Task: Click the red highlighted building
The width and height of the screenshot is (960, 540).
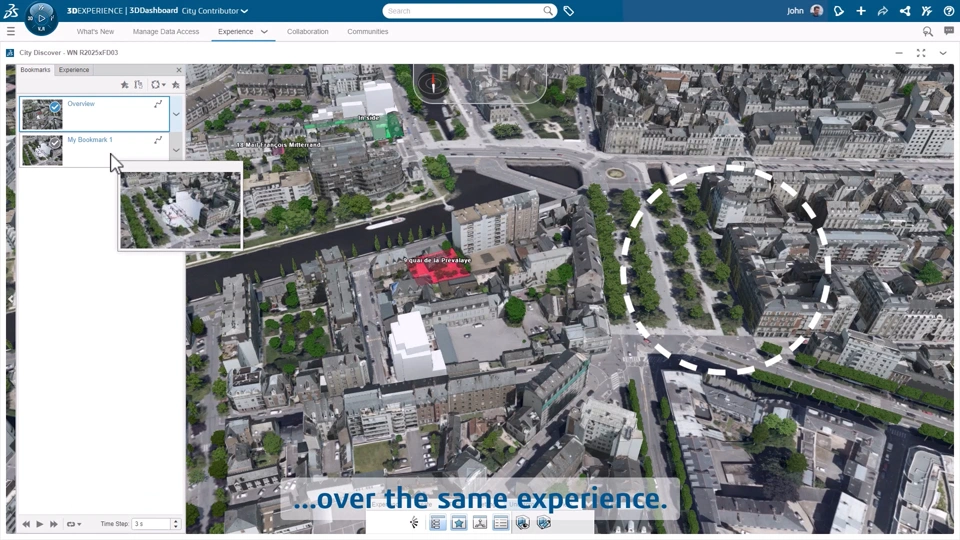Action: tap(437, 269)
